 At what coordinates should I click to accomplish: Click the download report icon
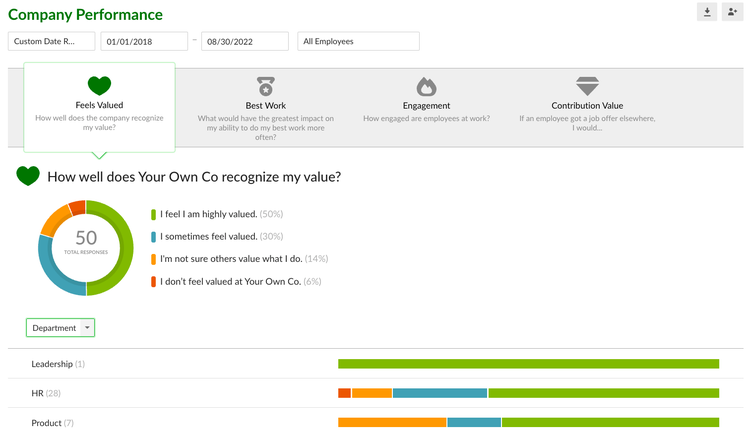tap(707, 12)
